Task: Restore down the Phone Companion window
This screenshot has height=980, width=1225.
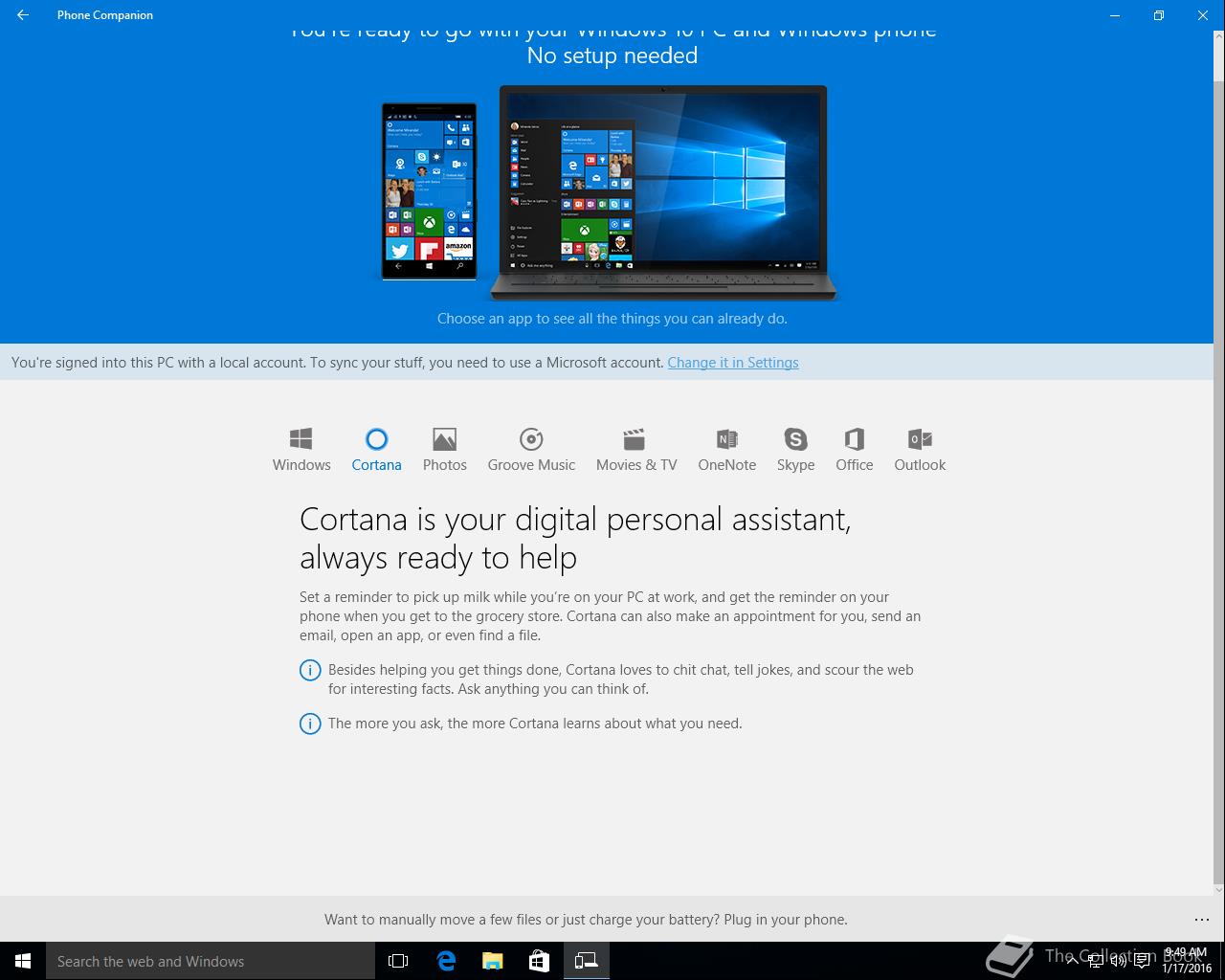Action: point(1158,15)
